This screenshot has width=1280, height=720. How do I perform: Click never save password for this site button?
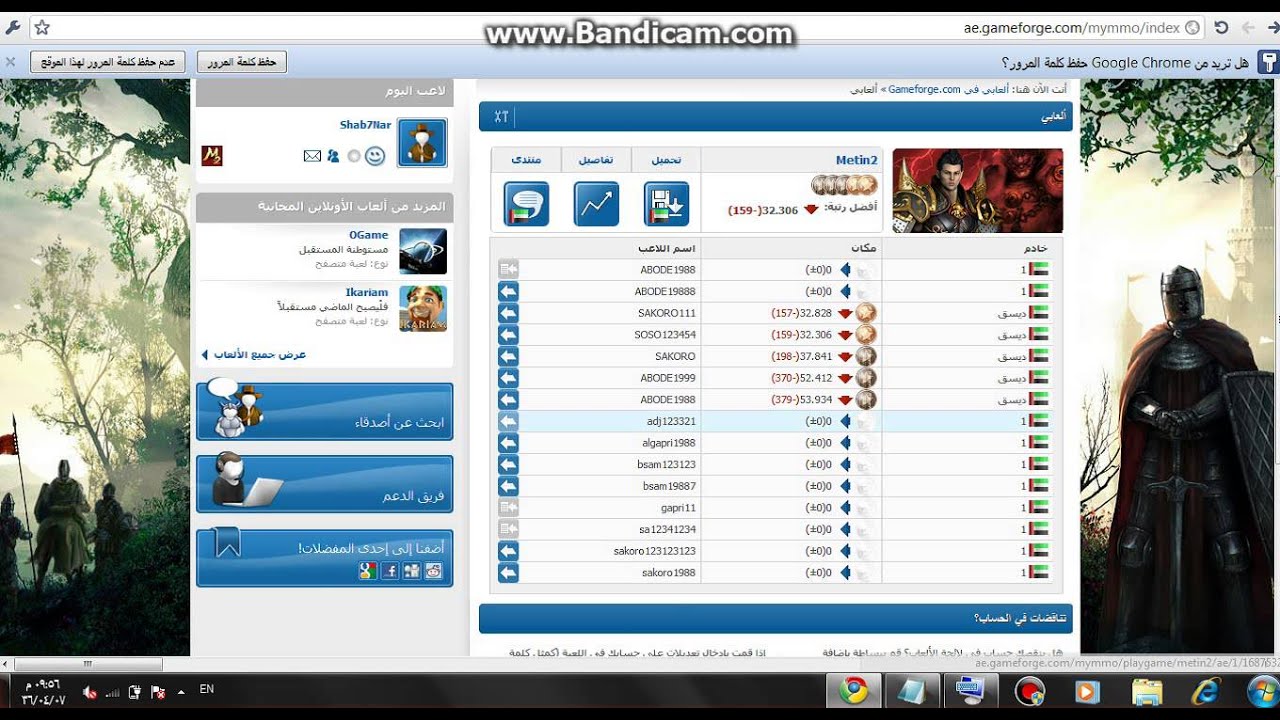pos(108,62)
